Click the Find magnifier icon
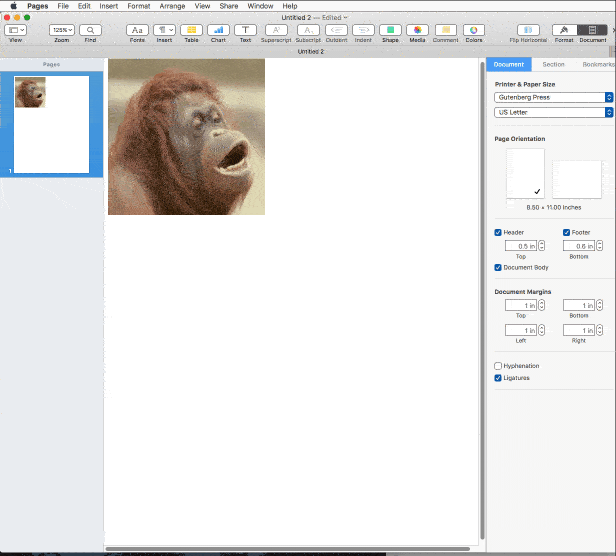 point(90,30)
